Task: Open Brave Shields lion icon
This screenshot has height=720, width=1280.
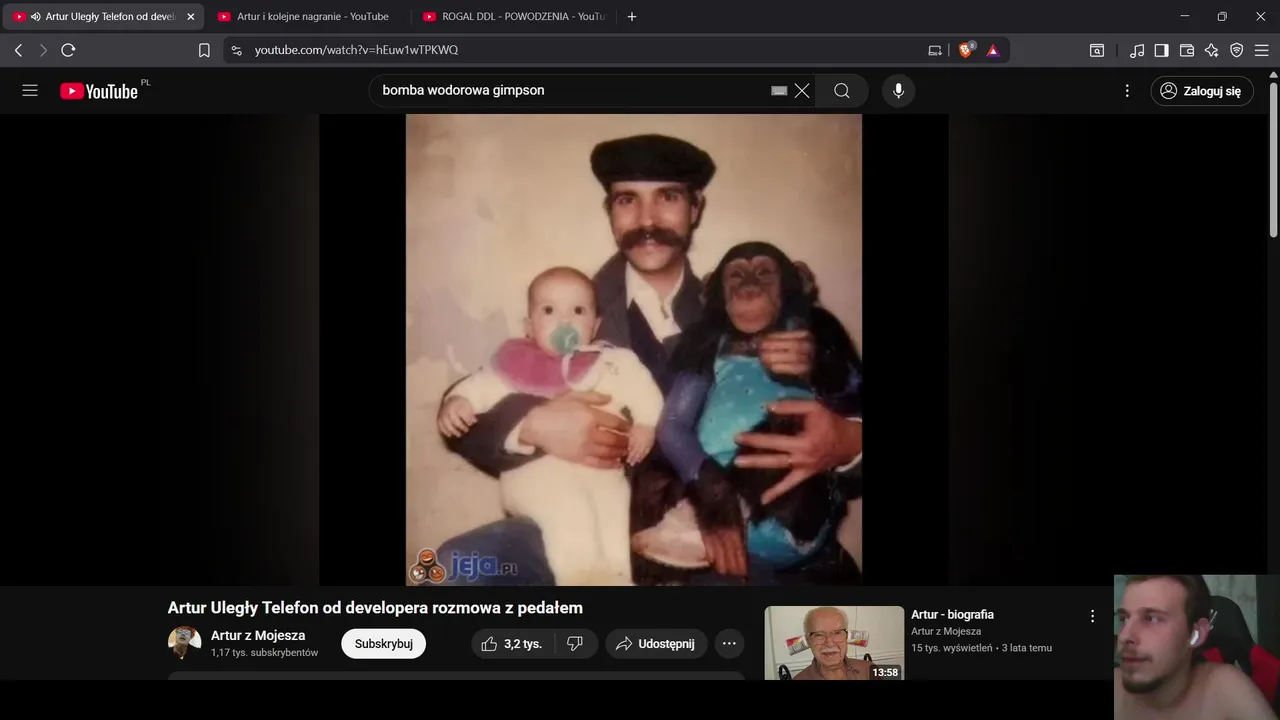Action: tap(966, 50)
